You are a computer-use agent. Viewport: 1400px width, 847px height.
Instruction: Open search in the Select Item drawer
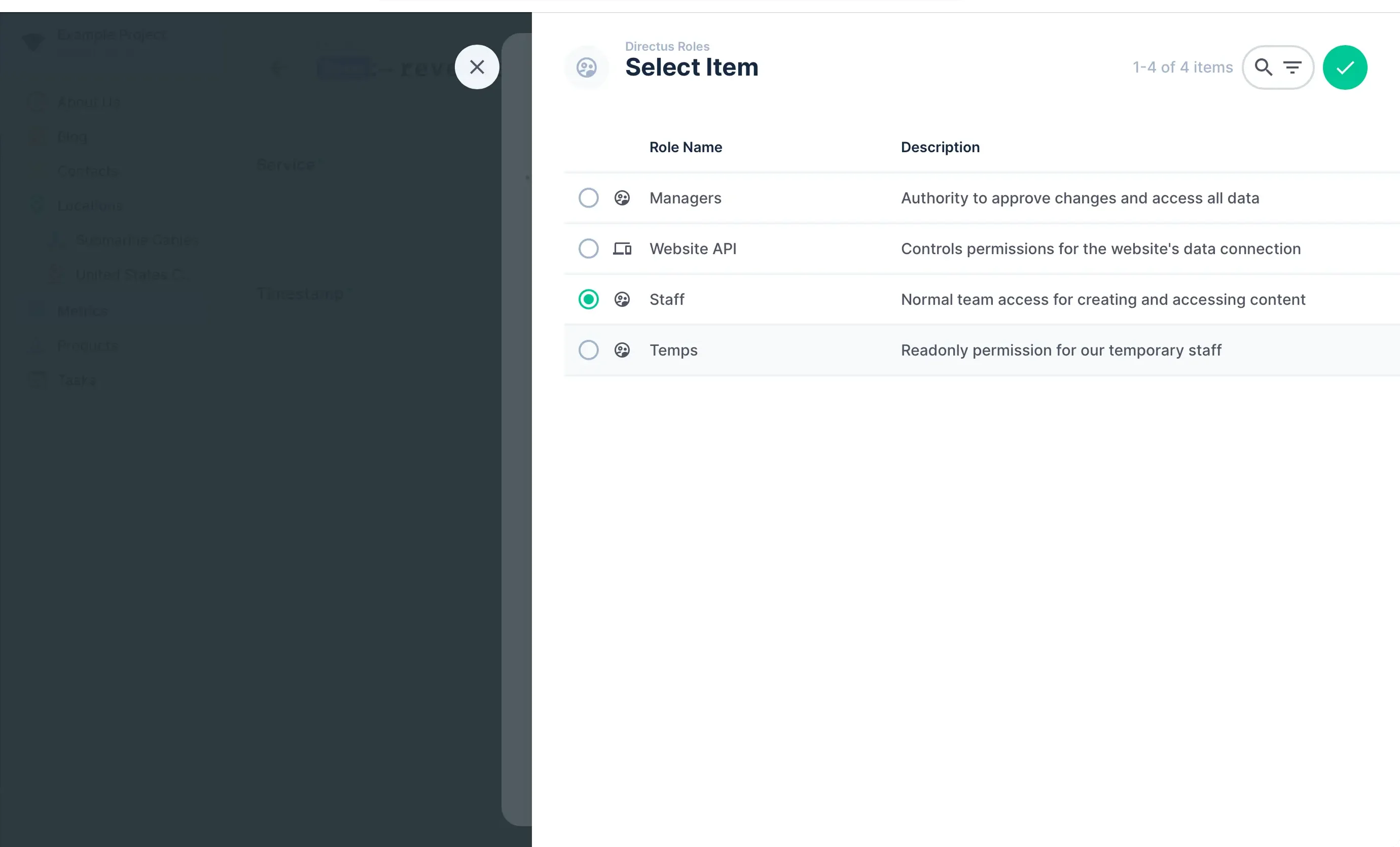point(1264,67)
